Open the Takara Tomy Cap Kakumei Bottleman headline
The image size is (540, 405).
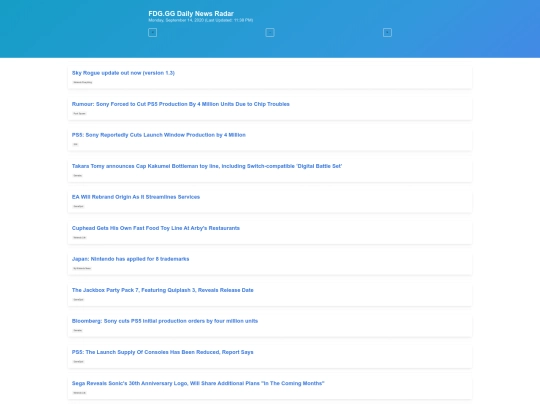[207, 166]
